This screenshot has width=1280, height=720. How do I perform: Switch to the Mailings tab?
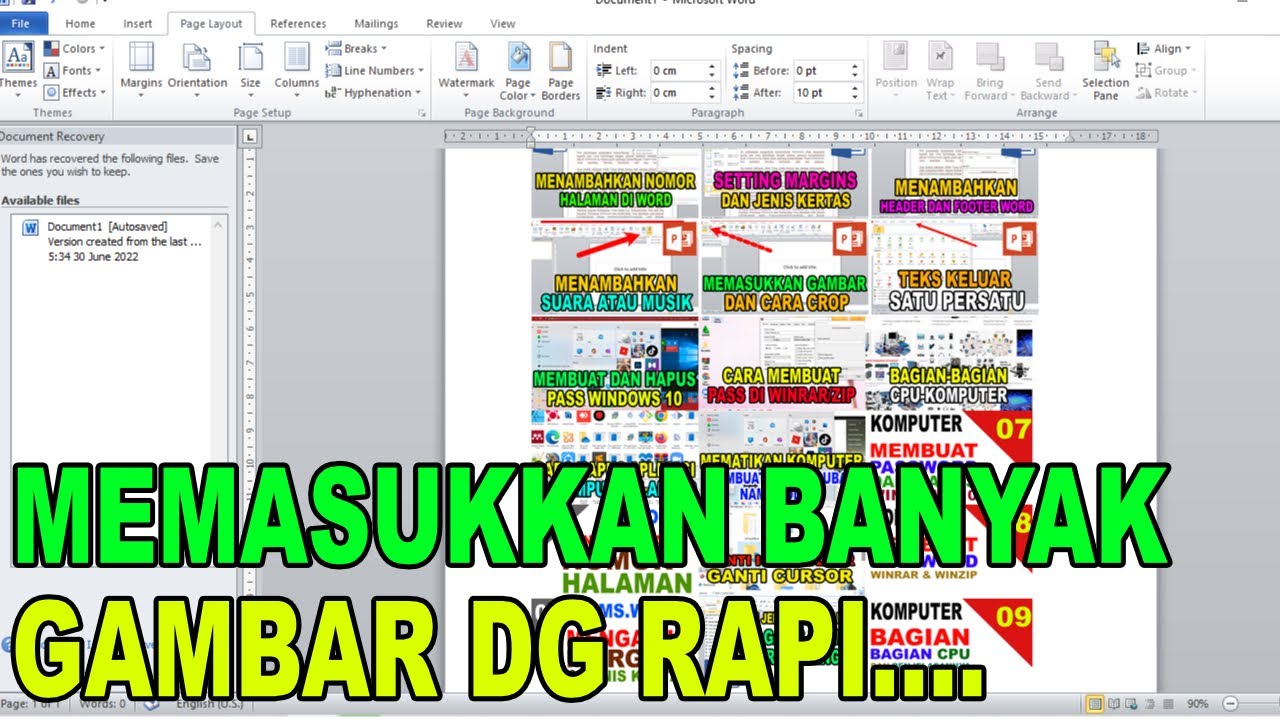pyautogui.click(x=376, y=23)
